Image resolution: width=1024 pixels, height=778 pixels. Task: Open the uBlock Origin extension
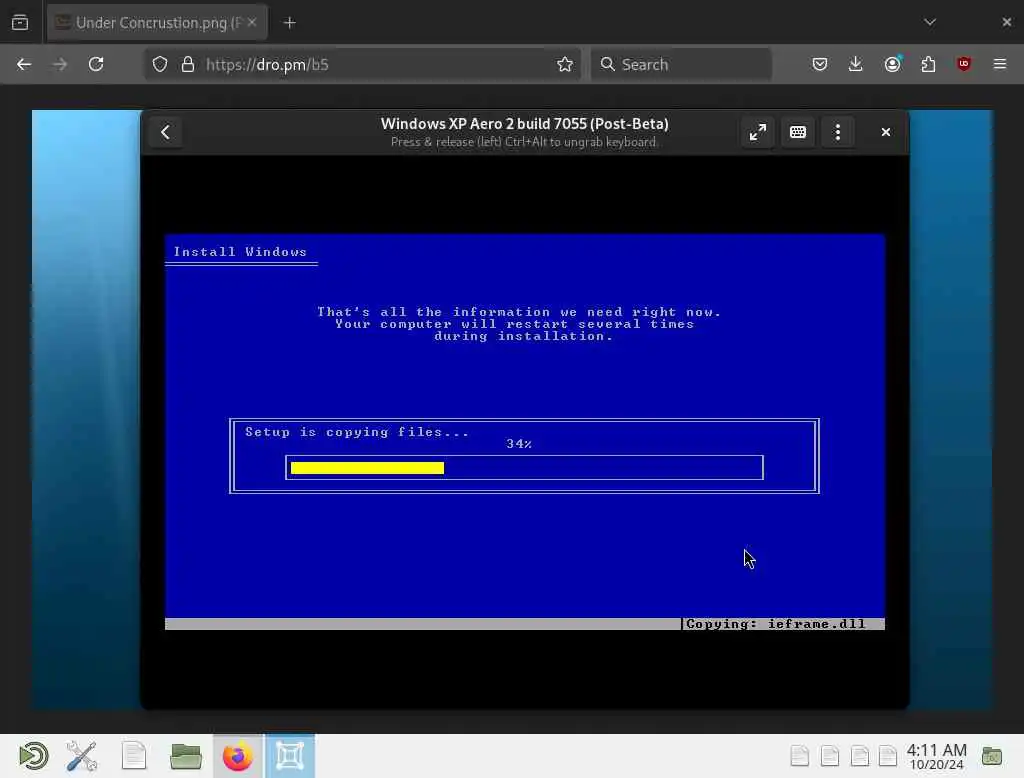coord(963,64)
